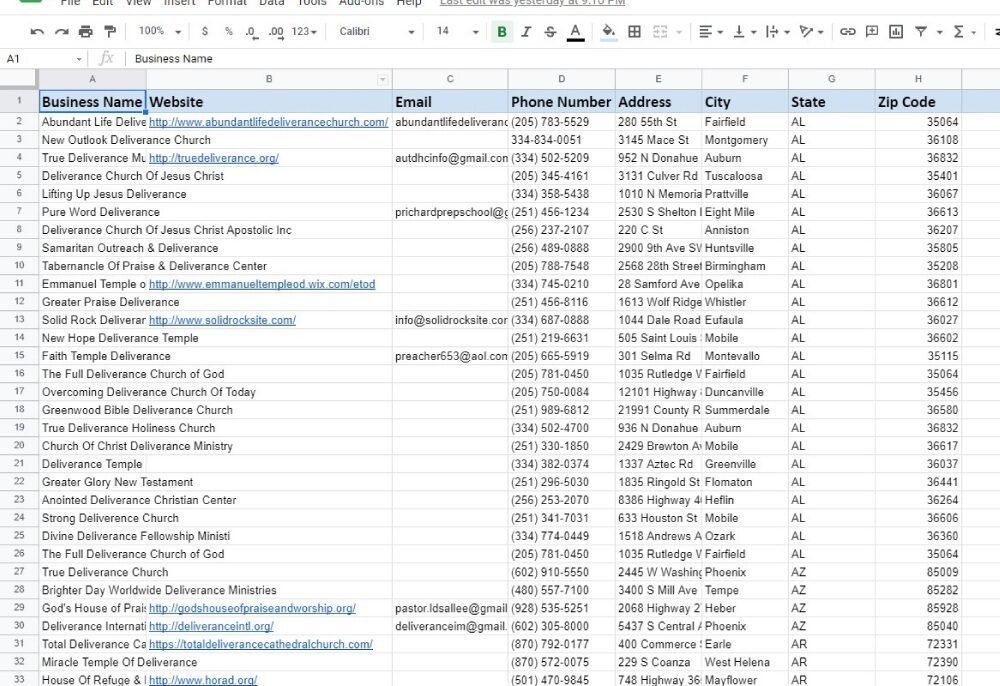Format cells as currency
The width and height of the screenshot is (1000, 686).
(x=205, y=32)
